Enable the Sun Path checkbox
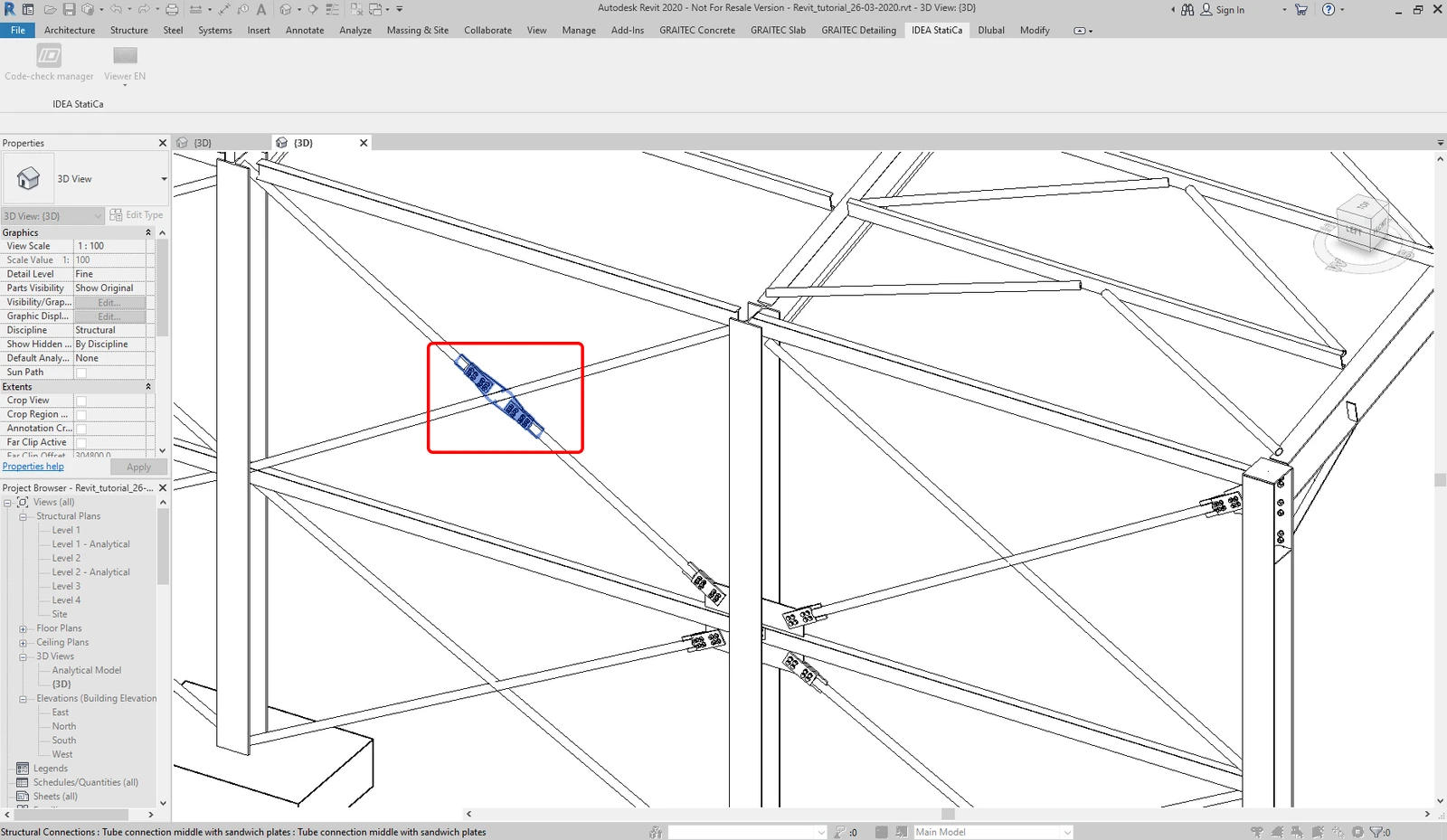This screenshot has width=1447, height=840. [81, 373]
